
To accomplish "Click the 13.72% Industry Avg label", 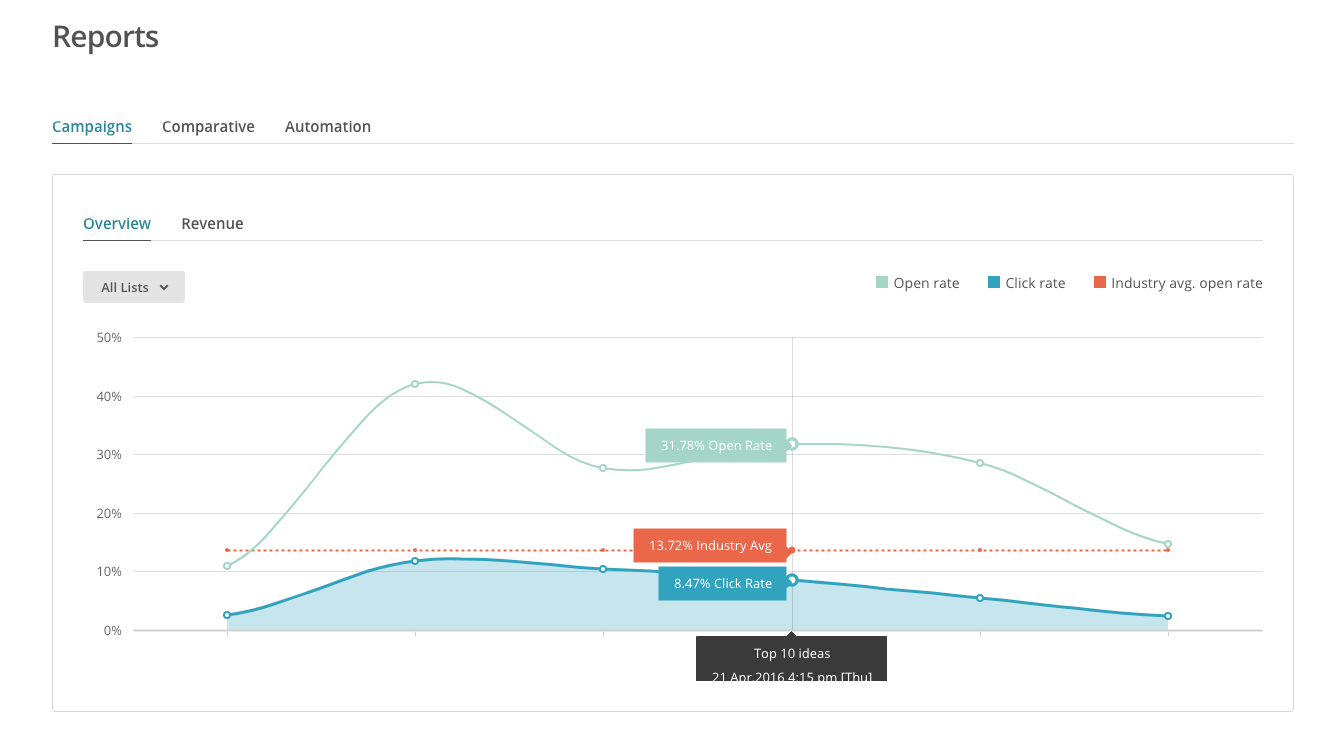I will click(710, 546).
